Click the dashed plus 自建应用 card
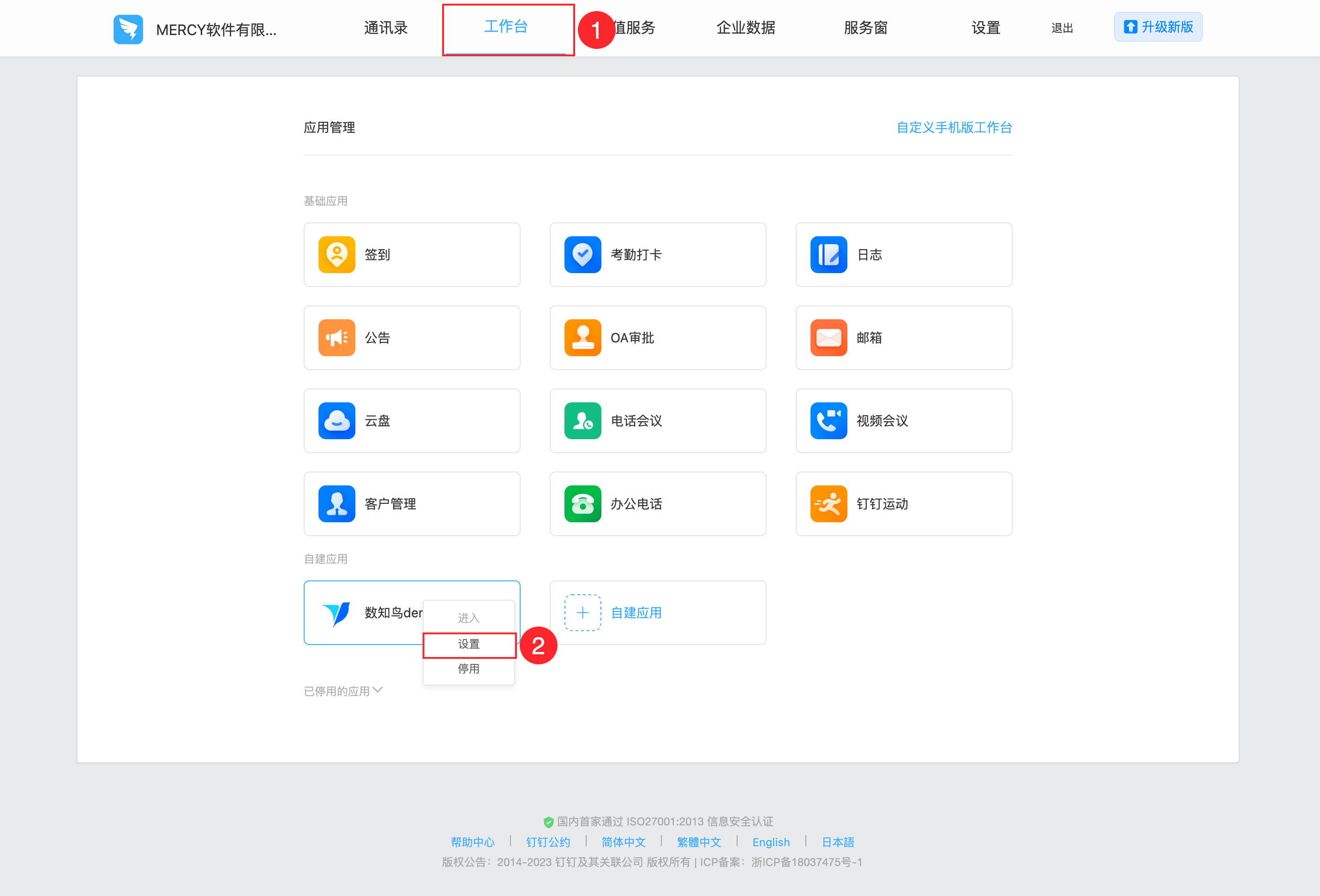The image size is (1320, 896). pos(657,612)
